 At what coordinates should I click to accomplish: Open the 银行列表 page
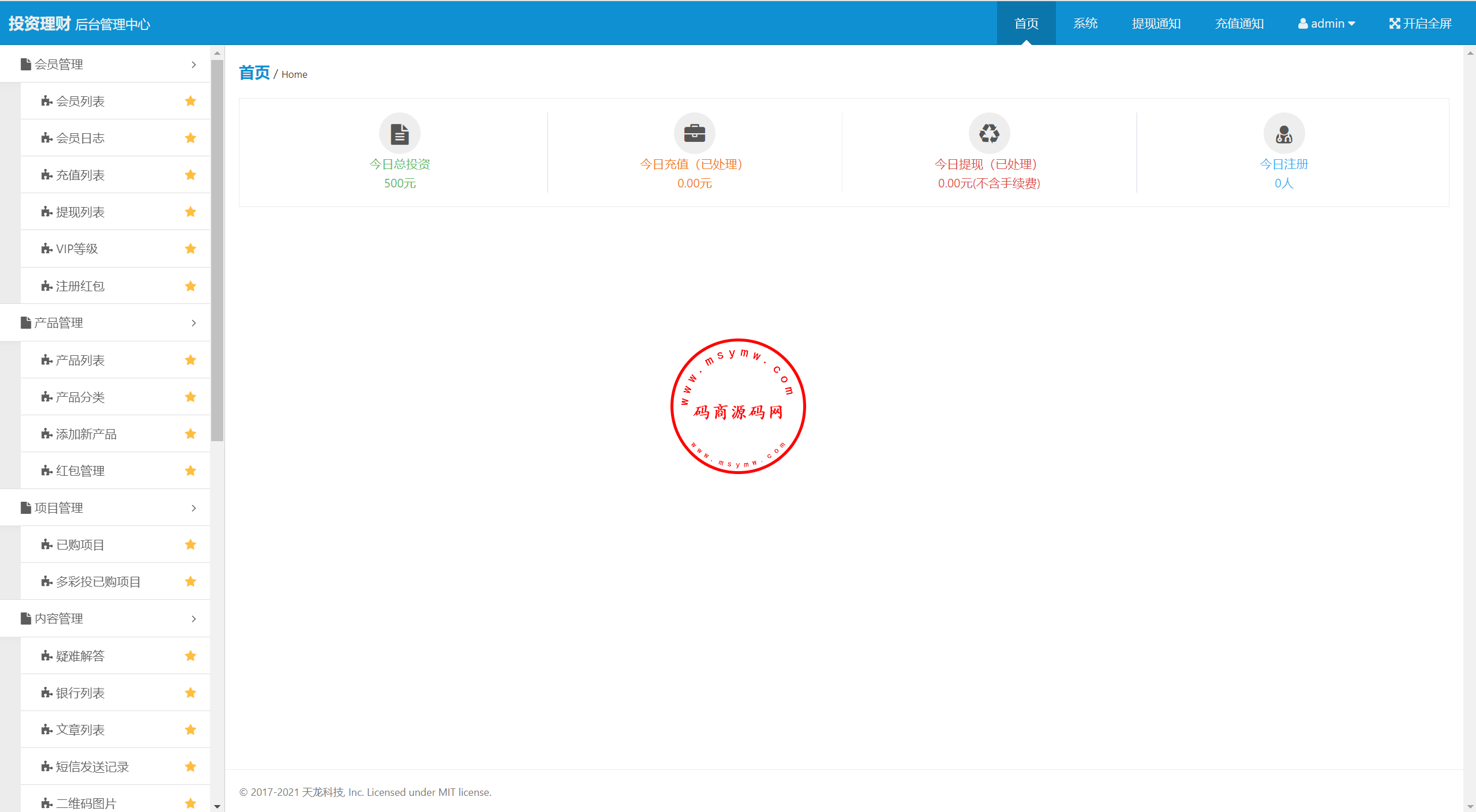[x=115, y=693]
